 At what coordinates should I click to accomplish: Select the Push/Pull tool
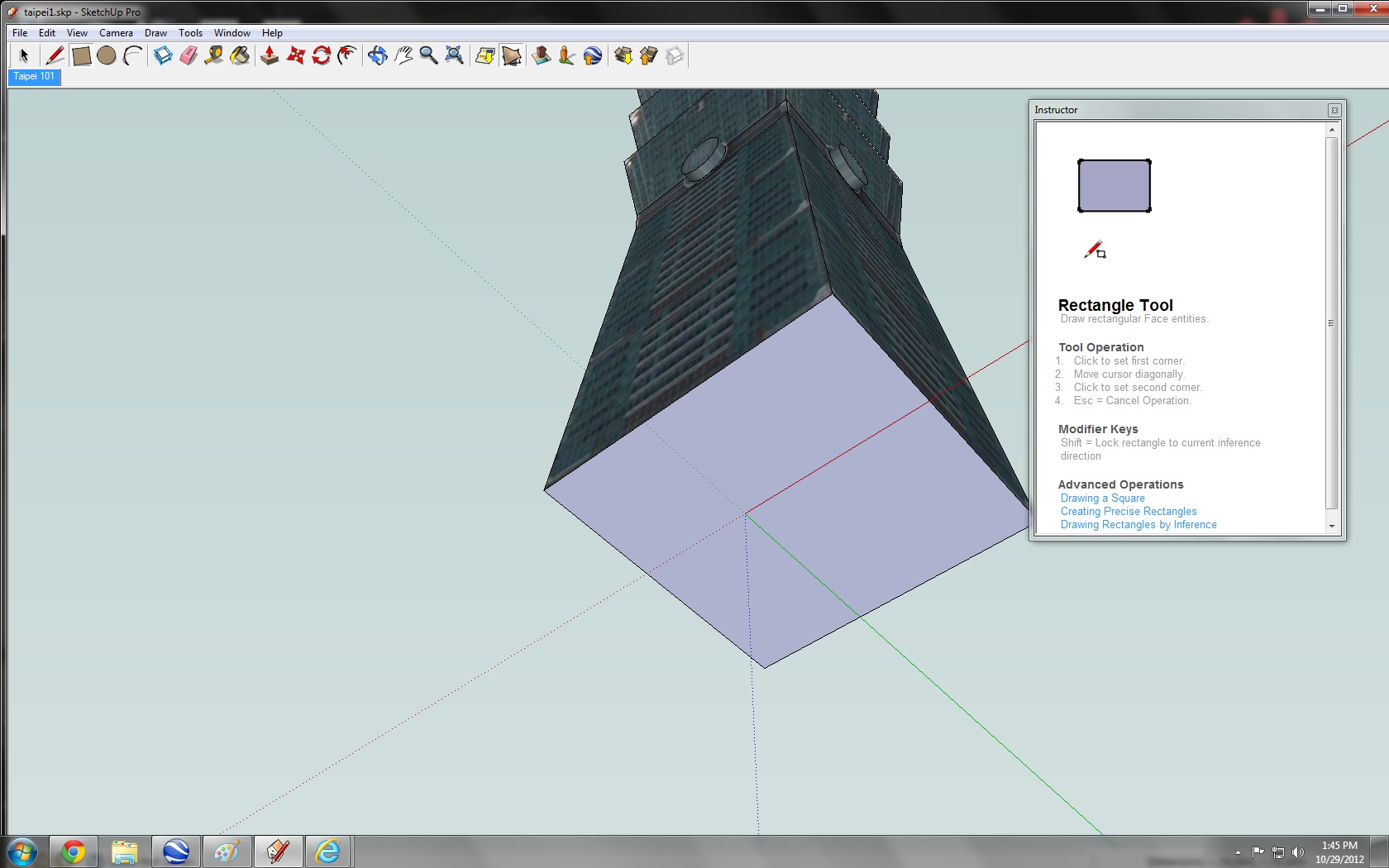[270, 55]
